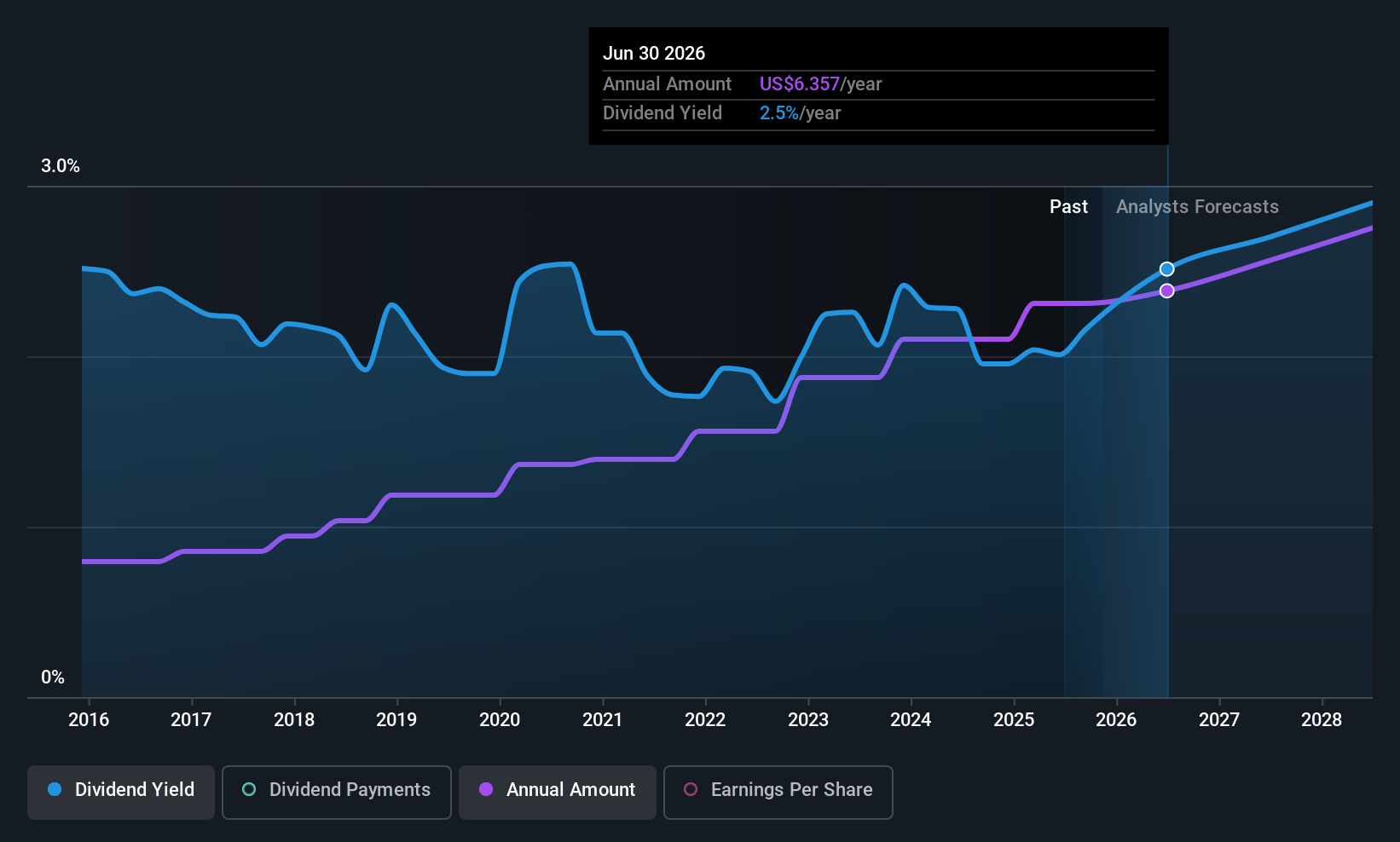Image resolution: width=1400 pixels, height=842 pixels.
Task: Click the 2020 x-axis label
Action: click(x=500, y=719)
